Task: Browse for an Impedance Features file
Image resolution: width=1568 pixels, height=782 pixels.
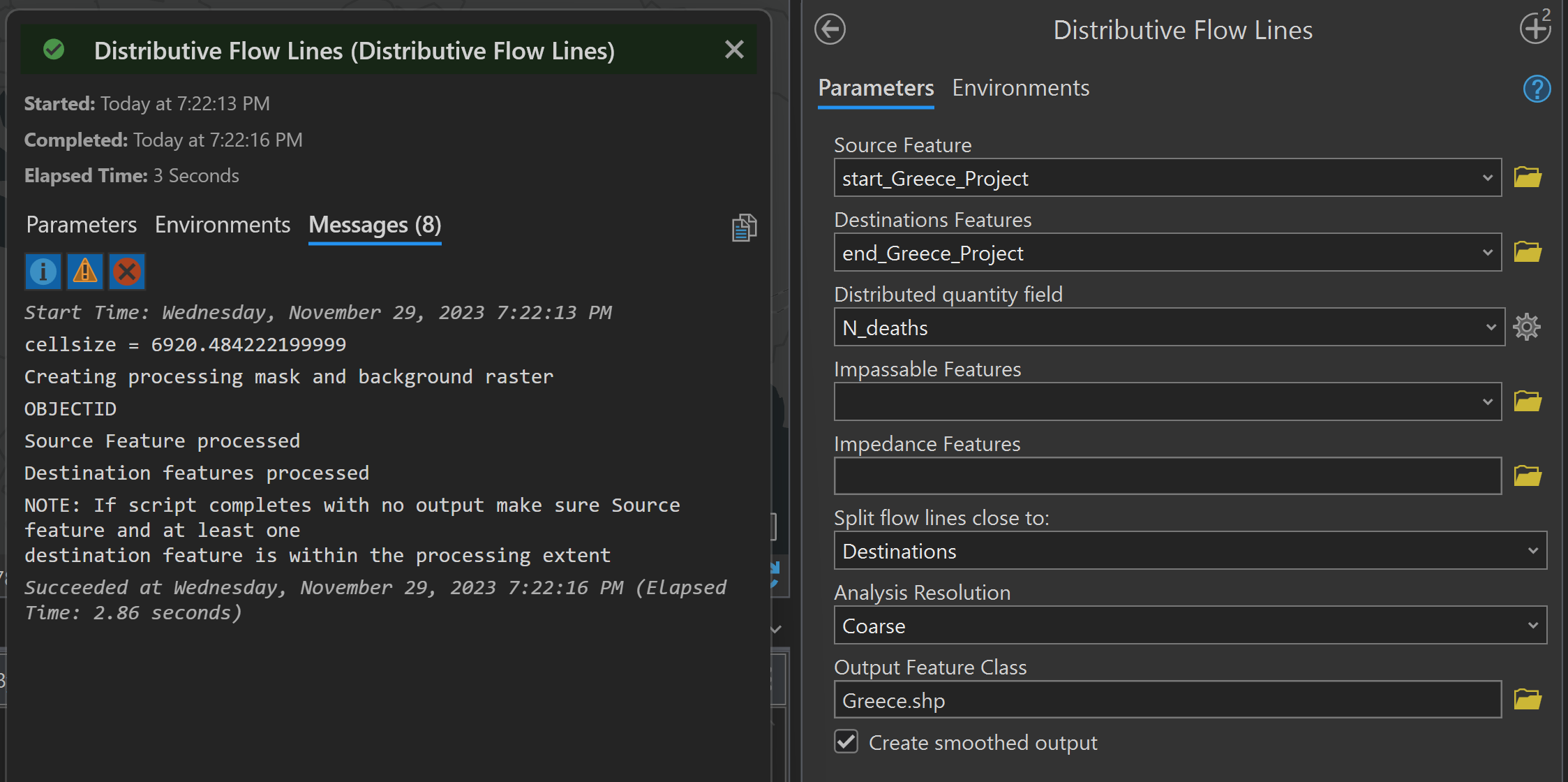Action: (1528, 475)
